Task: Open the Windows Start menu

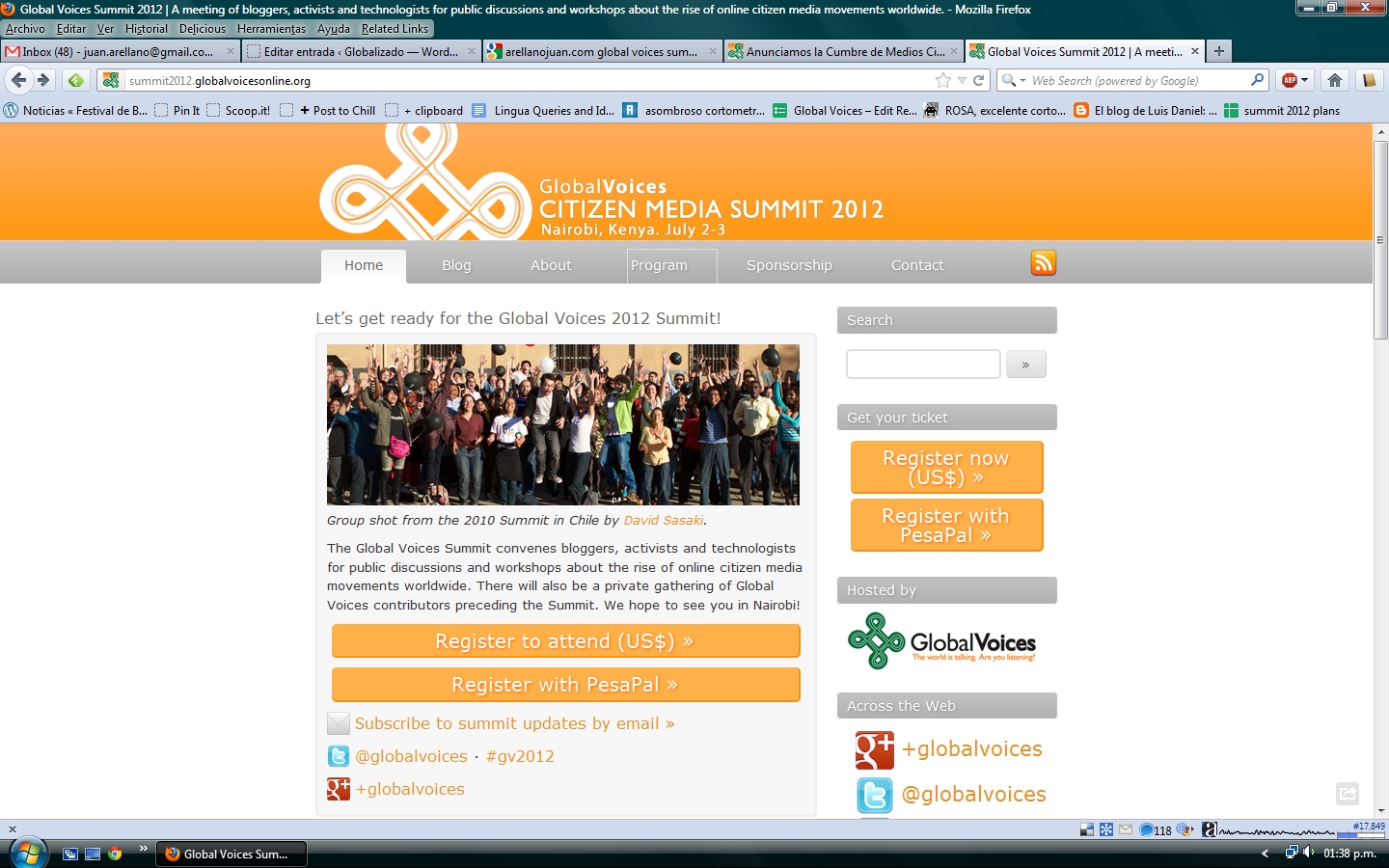Action: [x=28, y=854]
